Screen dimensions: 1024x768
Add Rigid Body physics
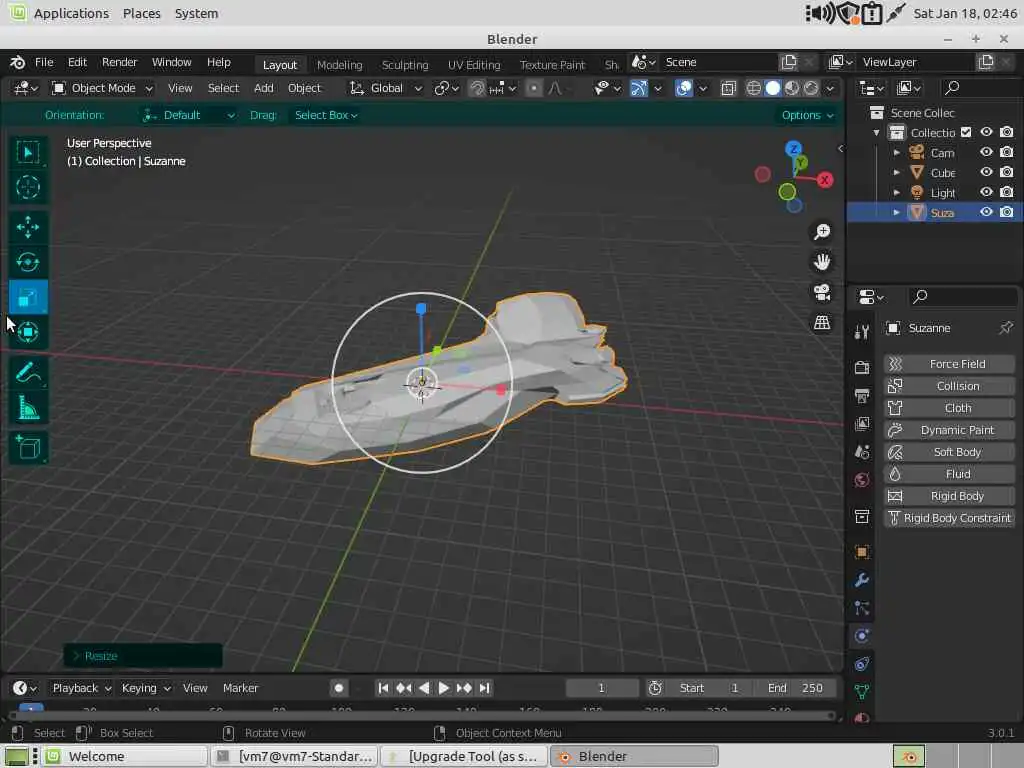pyautogui.click(x=949, y=496)
